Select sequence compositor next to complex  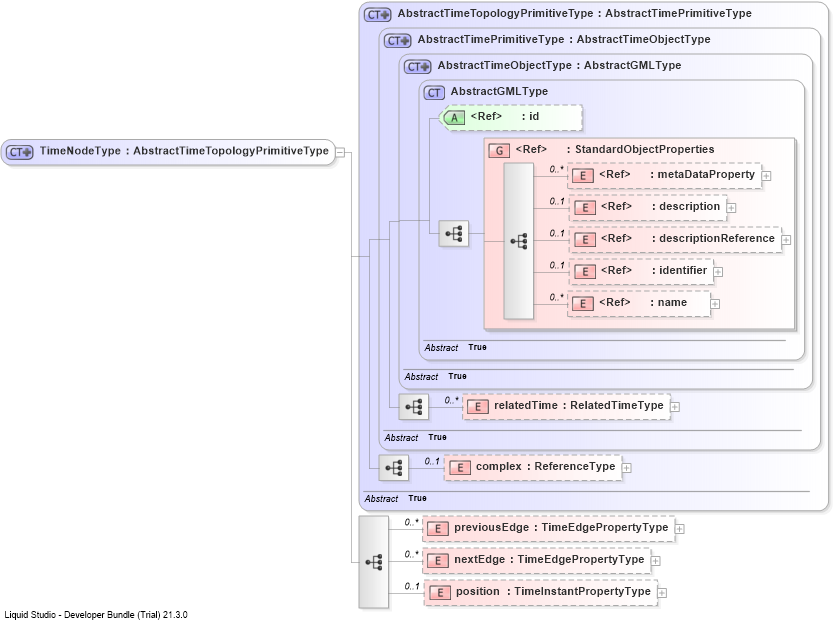[x=394, y=468]
